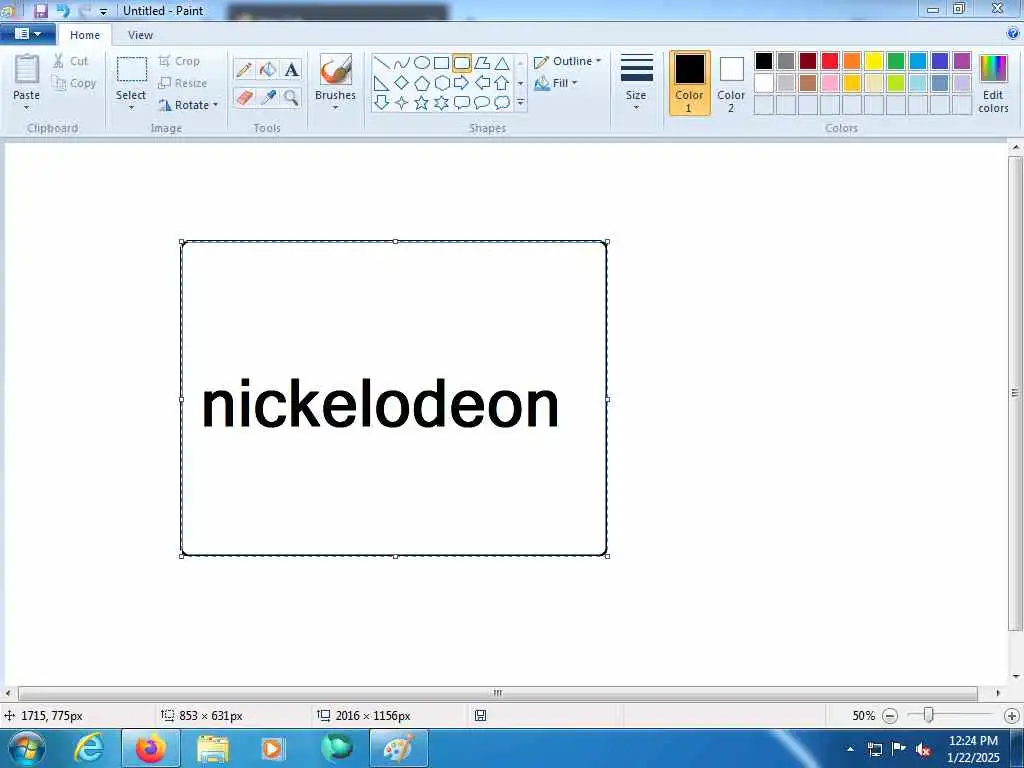Open the Windows Start button
1024x768 pixels.
click(x=25, y=749)
